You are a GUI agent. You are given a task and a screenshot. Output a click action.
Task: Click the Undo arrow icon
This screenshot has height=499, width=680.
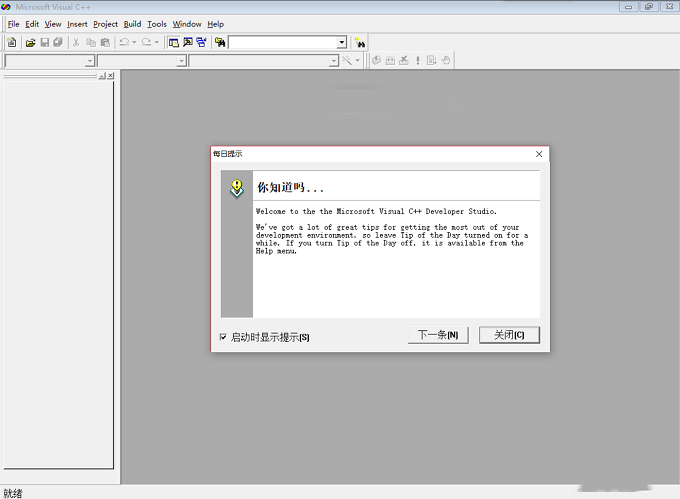[x=124, y=42]
